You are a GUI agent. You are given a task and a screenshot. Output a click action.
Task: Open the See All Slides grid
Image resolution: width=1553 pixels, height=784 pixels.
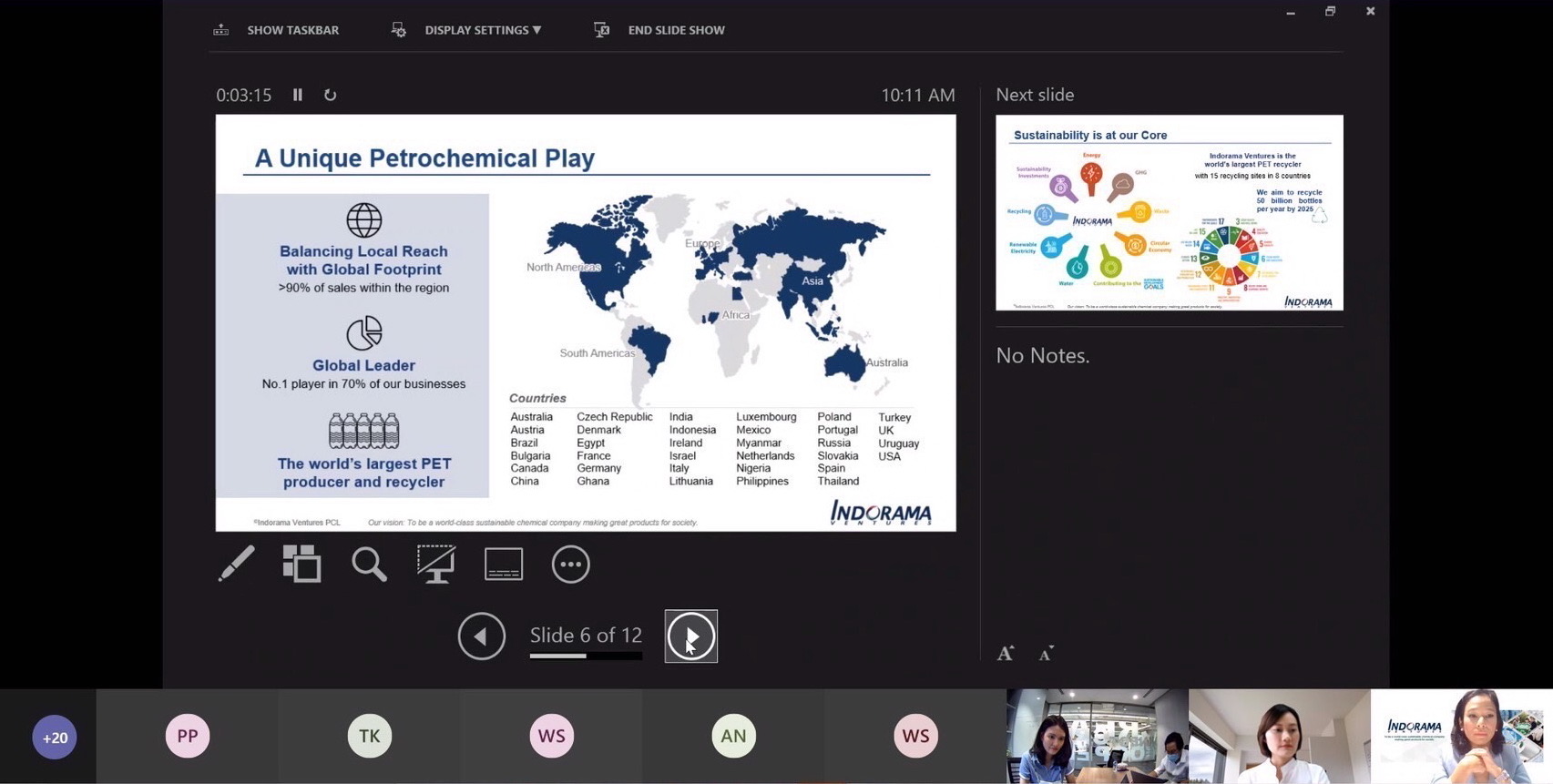pyautogui.click(x=301, y=564)
